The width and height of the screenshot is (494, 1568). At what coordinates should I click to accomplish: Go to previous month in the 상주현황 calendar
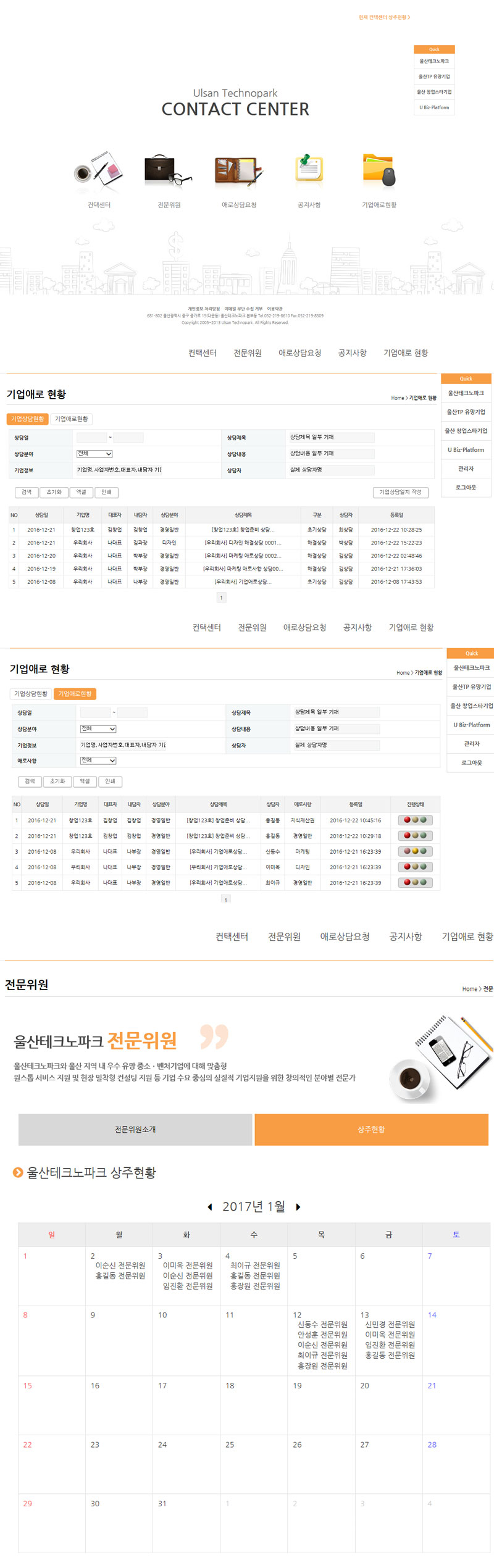(210, 1207)
